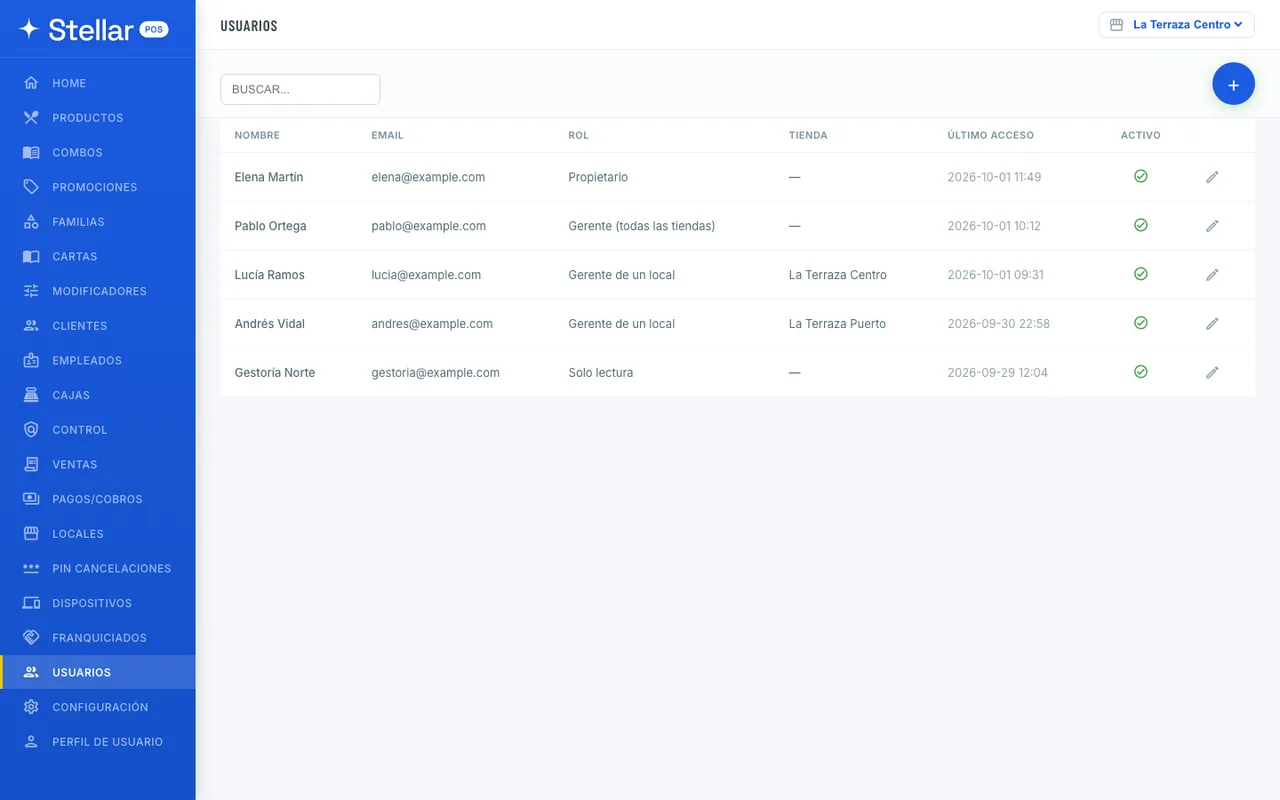1280x800 pixels.
Task: Click the Promociones tag icon
Action: point(31,187)
